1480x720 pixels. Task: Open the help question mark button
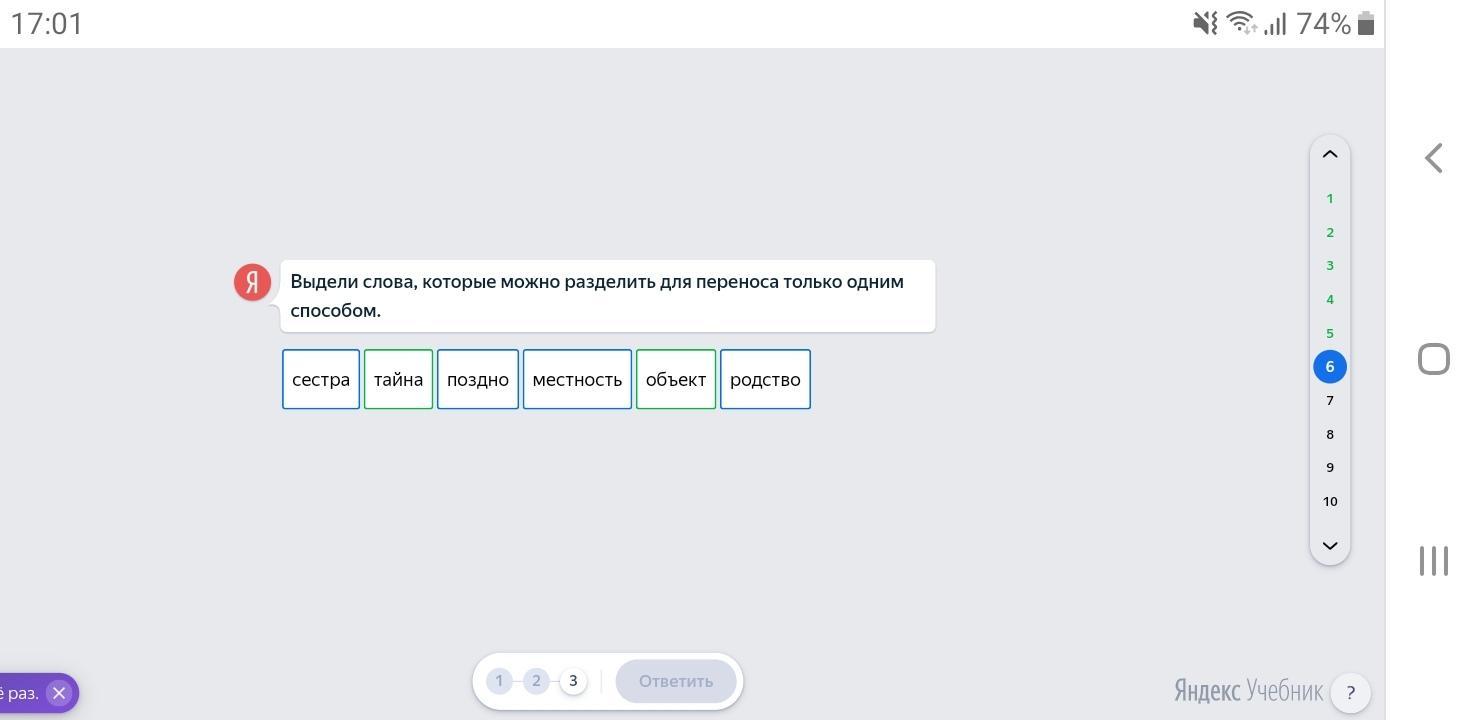tap(1350, 692)
